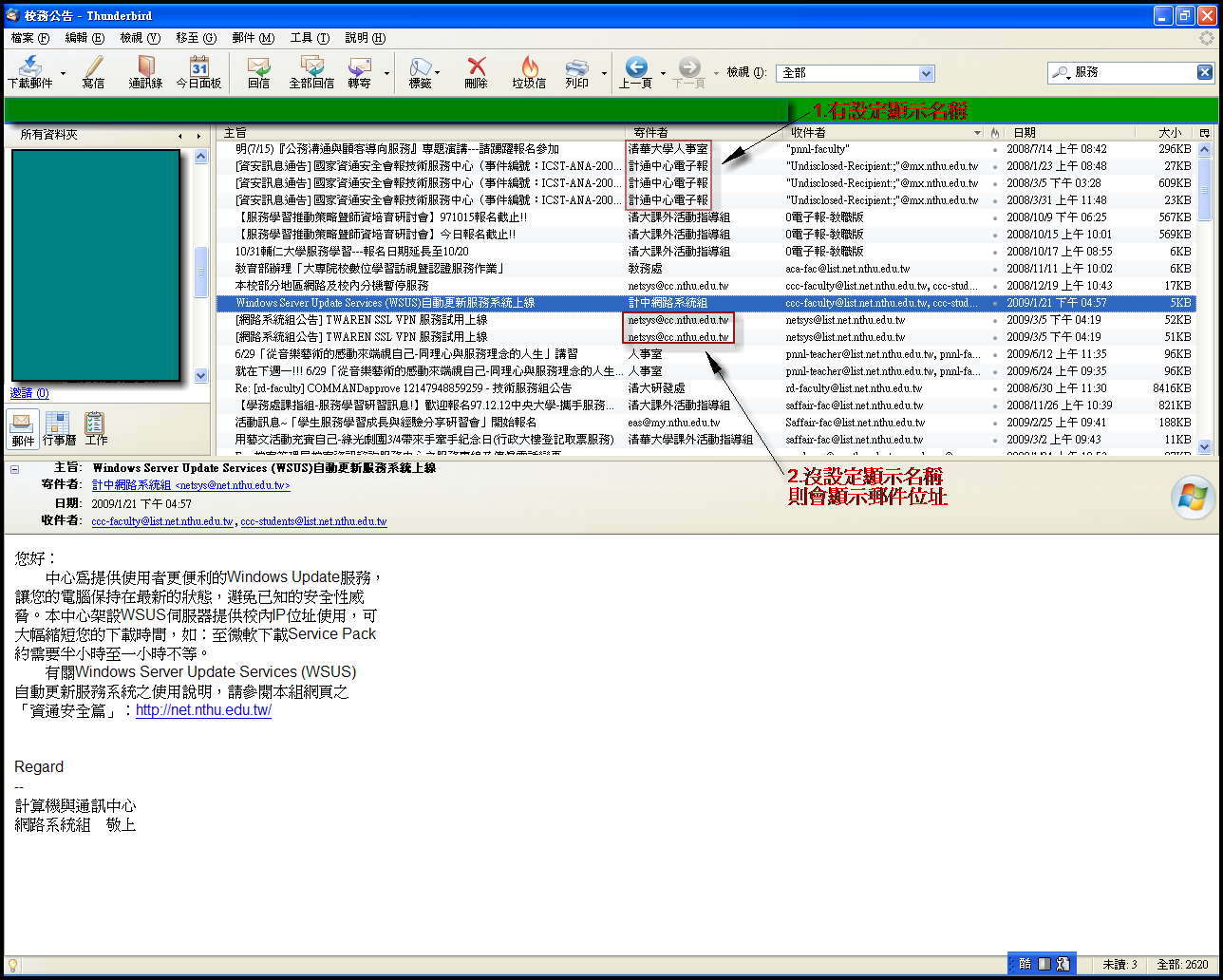Switch to 工作 tasks mode button
The width and height of the screenshot is (1223, 980).
click(x=96, y=428)
